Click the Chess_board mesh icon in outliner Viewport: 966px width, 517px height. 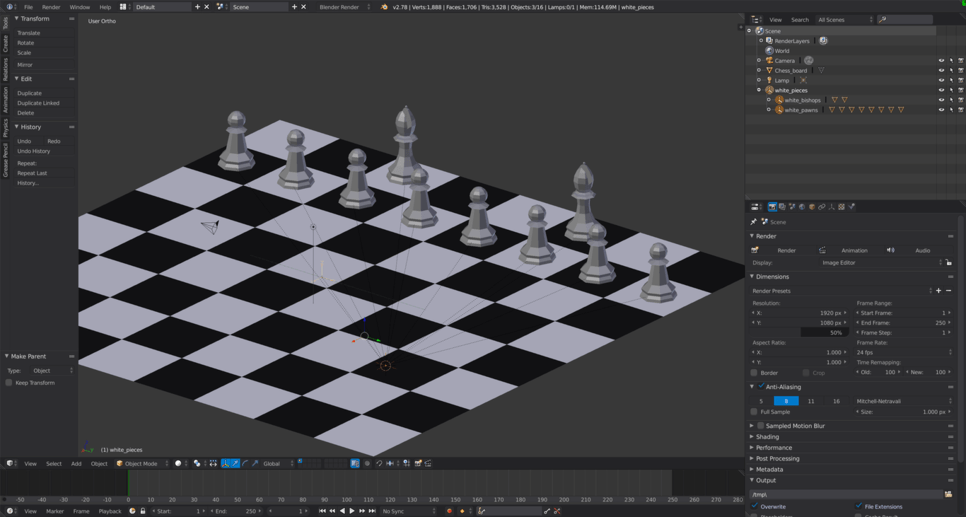click(x=821, y=71)
